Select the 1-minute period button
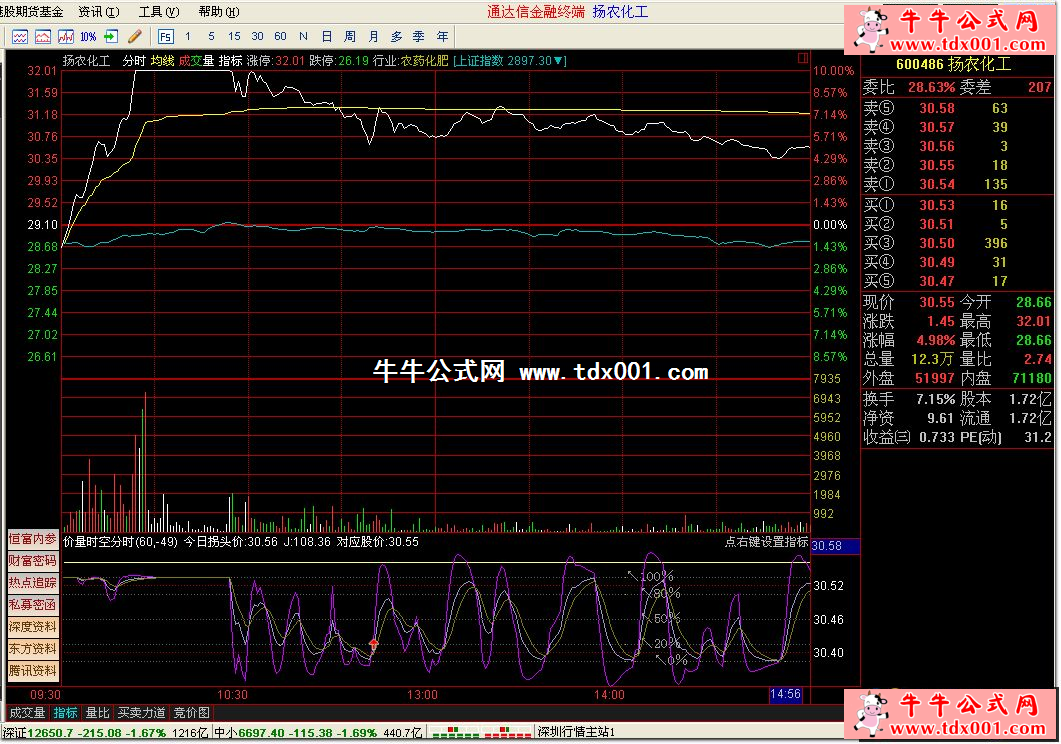1061x744 pixels. [x=187, y=37]
